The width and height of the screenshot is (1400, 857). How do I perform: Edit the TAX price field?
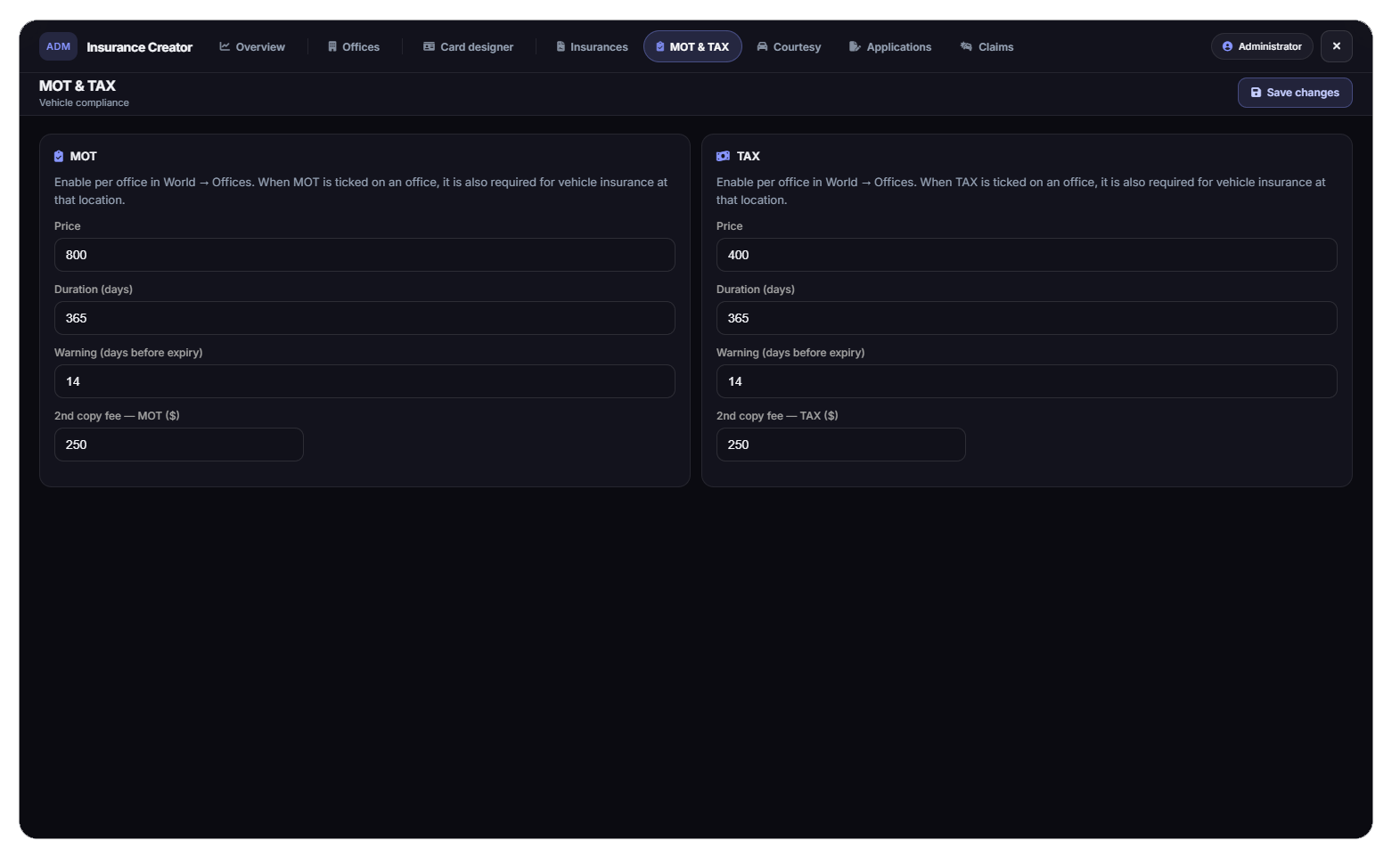[1027, 255]
